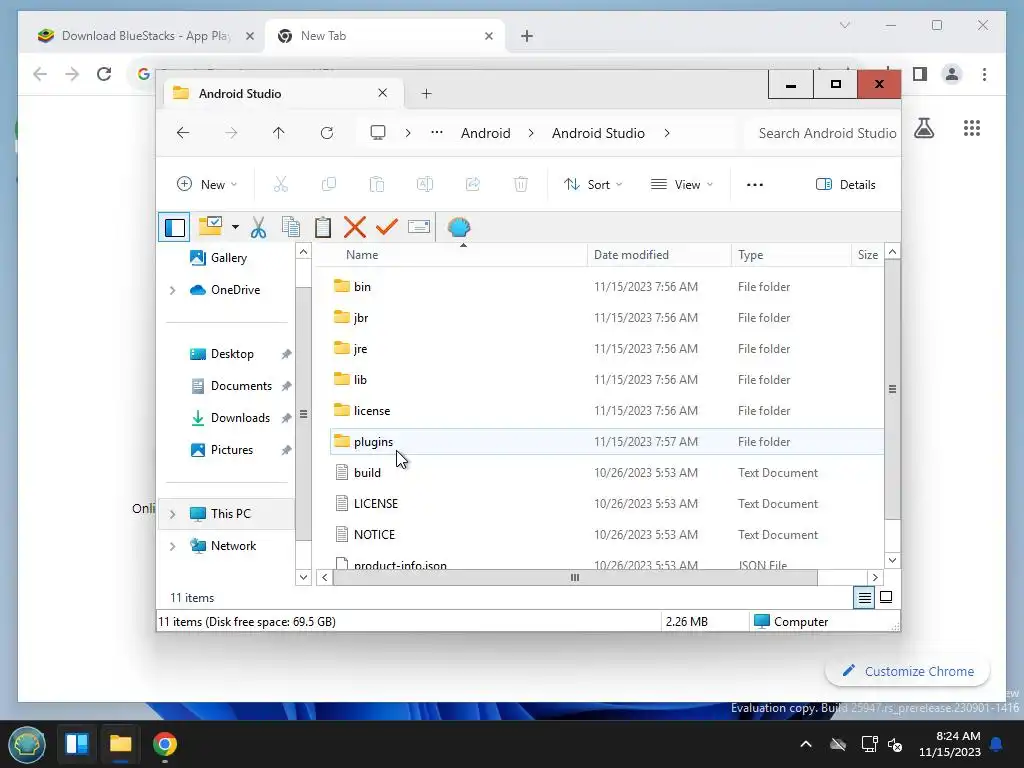Click the Paste icon in command bar
The height and width of the screenshot is (768, 1024).
coord(377,185)
